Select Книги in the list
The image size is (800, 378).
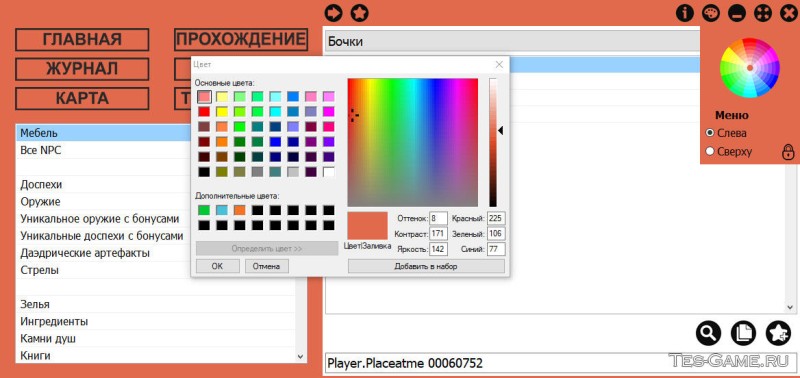[156, 355]
